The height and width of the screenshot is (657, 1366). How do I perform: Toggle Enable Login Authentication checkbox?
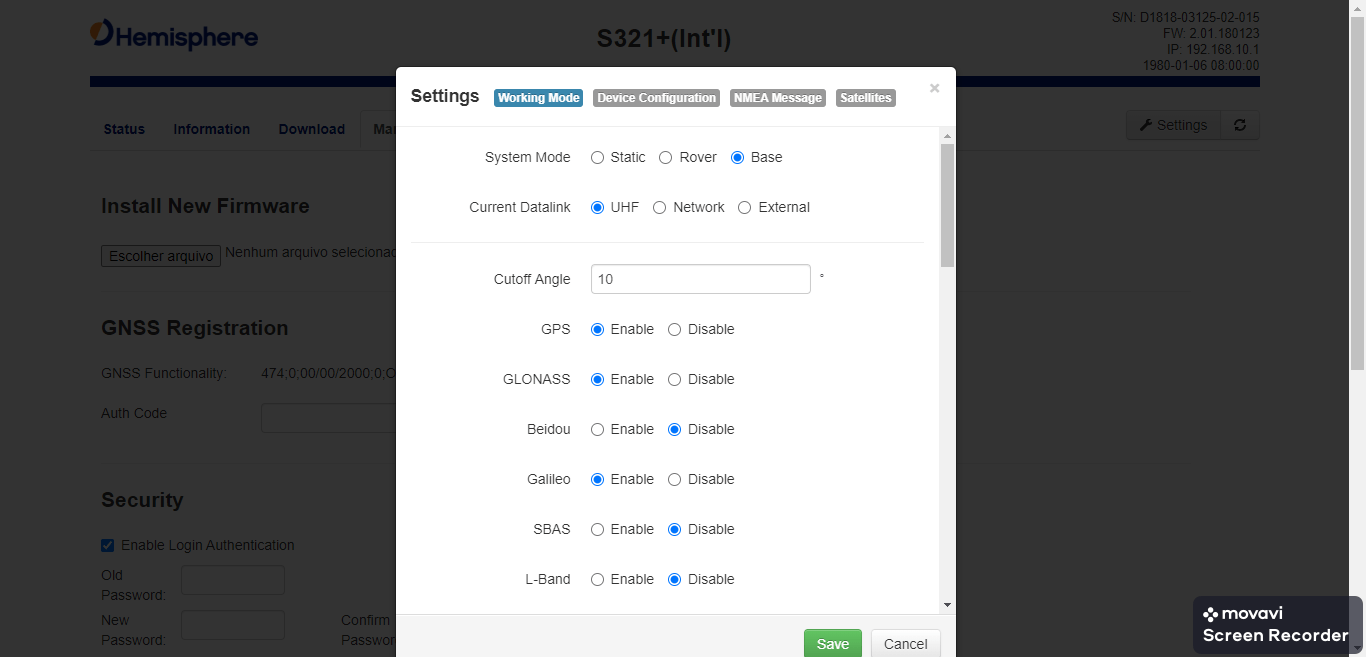coord(108,545)
